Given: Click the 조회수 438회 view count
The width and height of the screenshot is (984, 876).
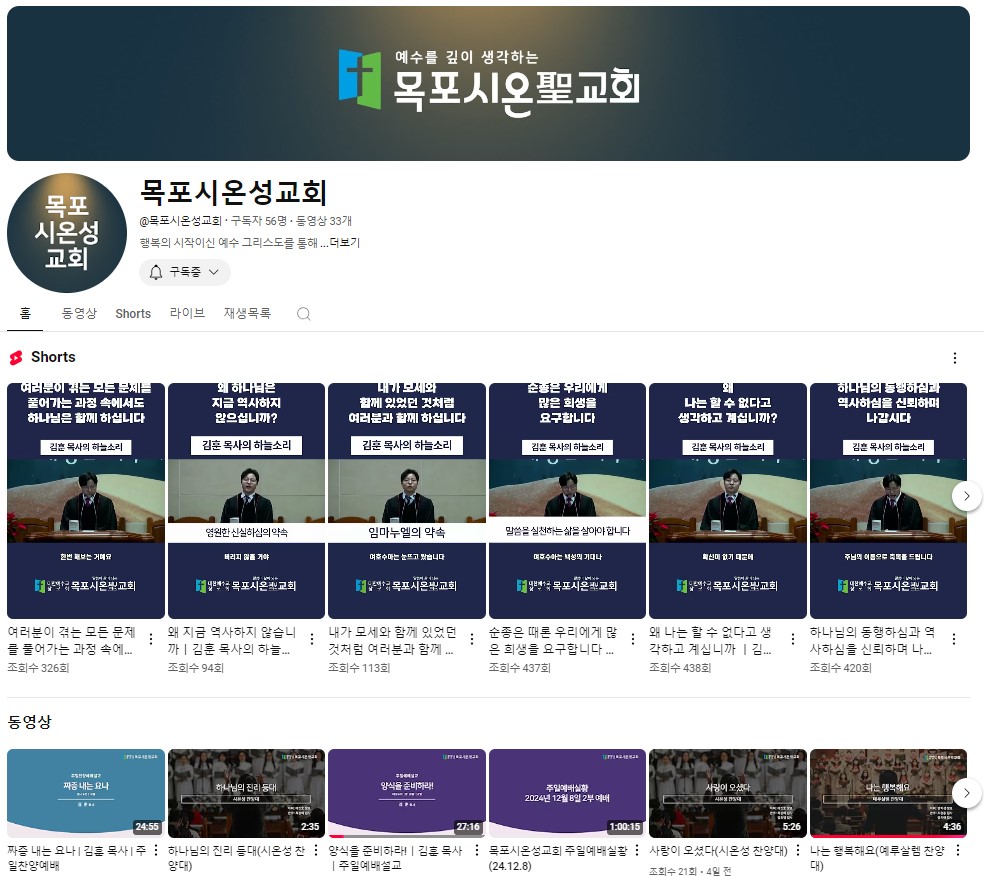Looking at the screenshot, I should [x=680, y=668].
